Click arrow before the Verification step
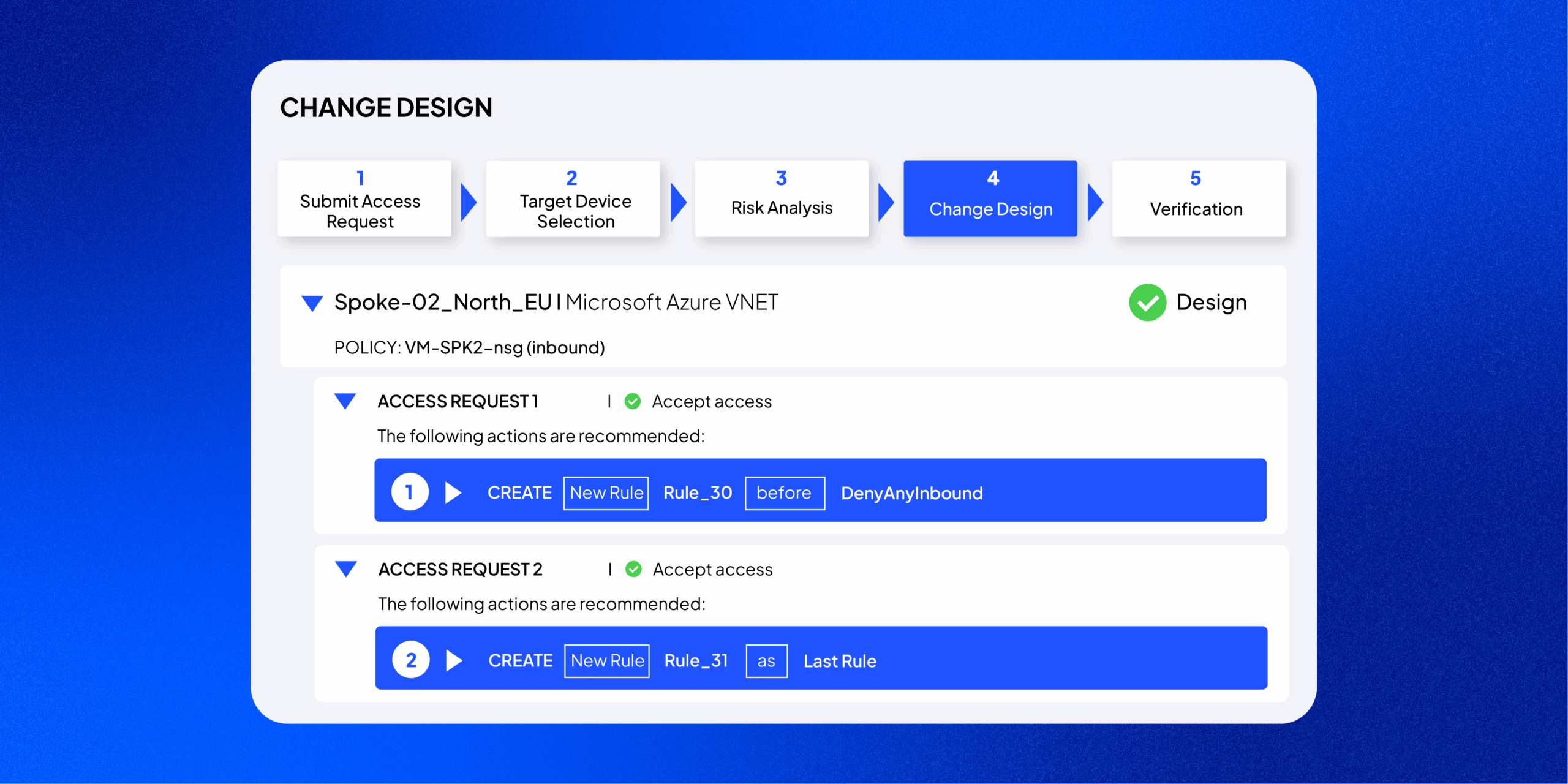This screenshot has height=784, width=1568. pos(1095,202)
